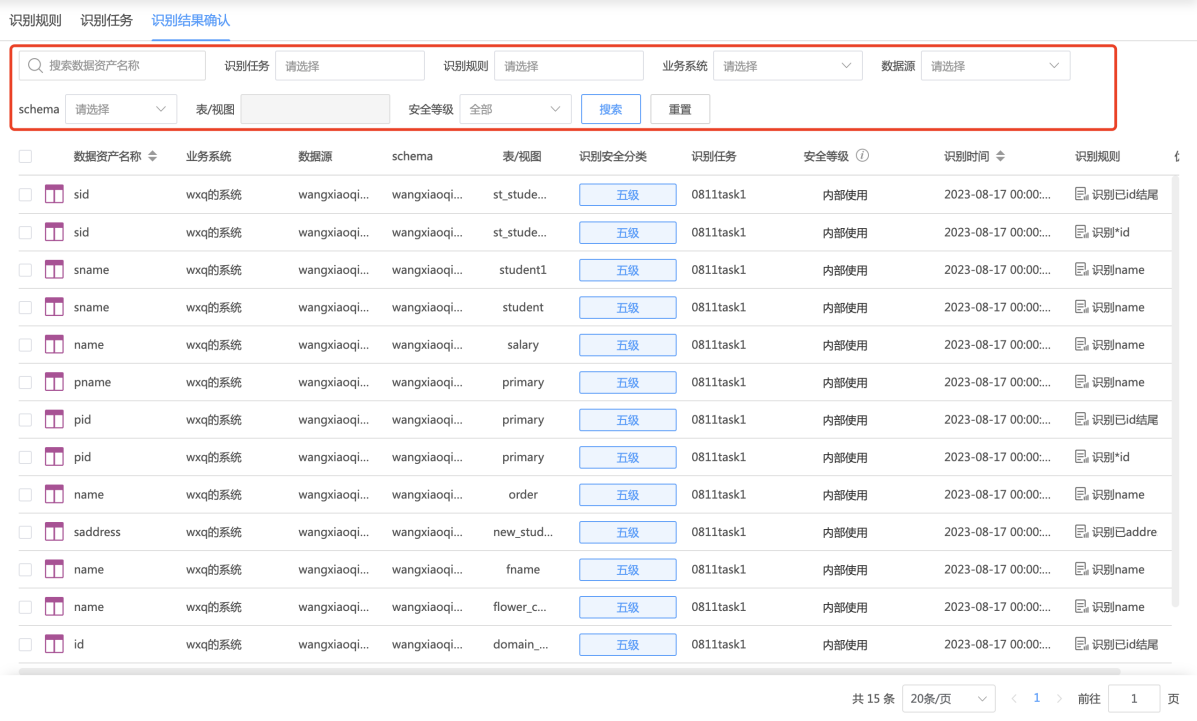Click rule icon beside 识别name in pname row

(x=1081, y=382)
